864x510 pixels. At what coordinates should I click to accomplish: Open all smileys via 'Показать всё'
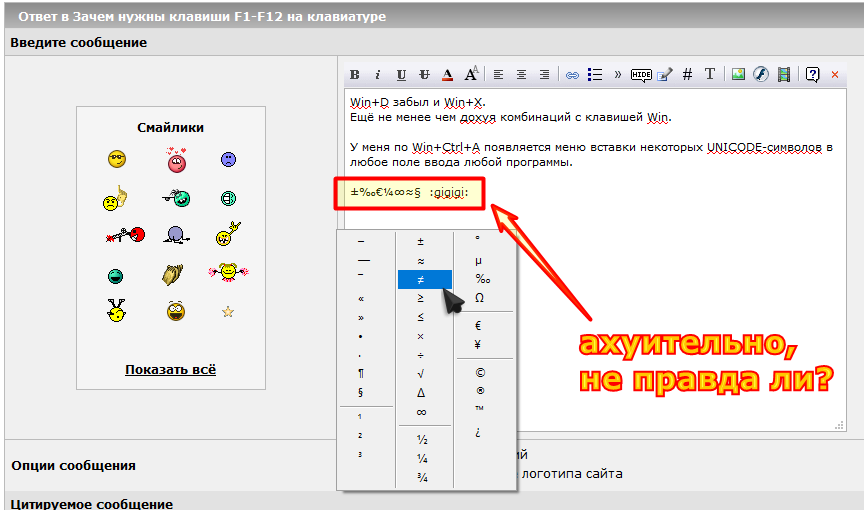(170, 370)
